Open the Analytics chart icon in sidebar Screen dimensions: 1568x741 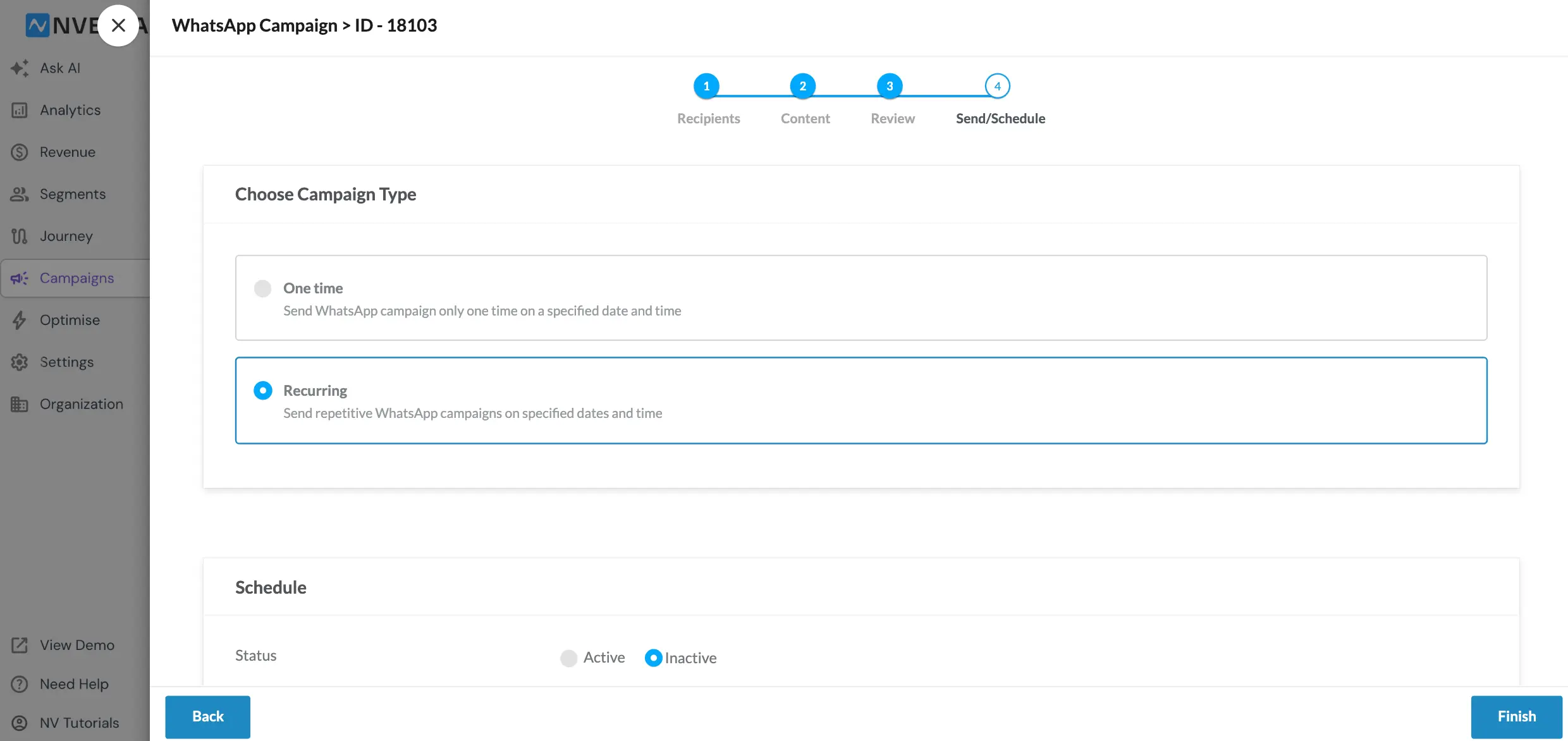tap(20, 110)
